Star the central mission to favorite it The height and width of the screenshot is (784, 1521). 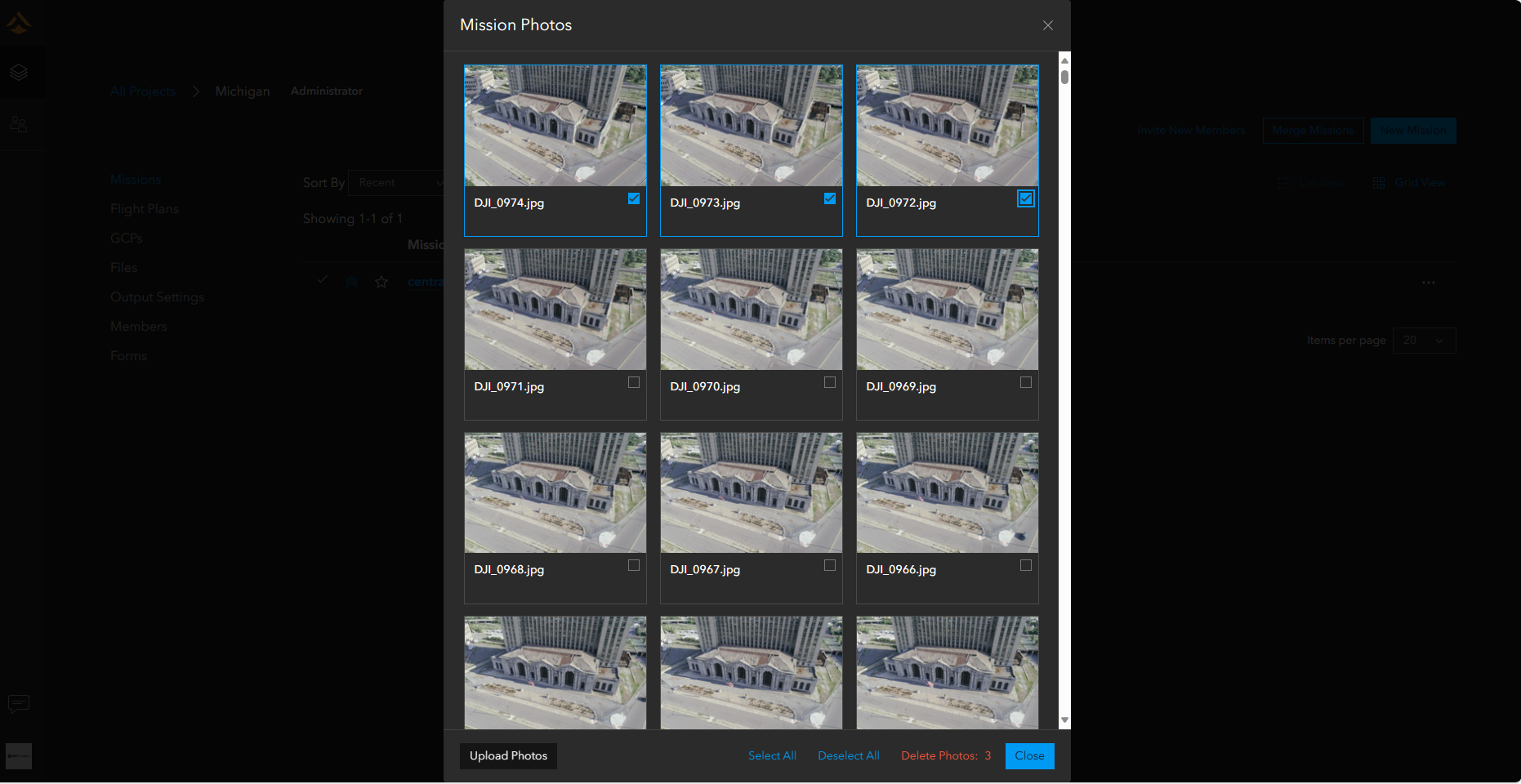click(x=381, y=282)
